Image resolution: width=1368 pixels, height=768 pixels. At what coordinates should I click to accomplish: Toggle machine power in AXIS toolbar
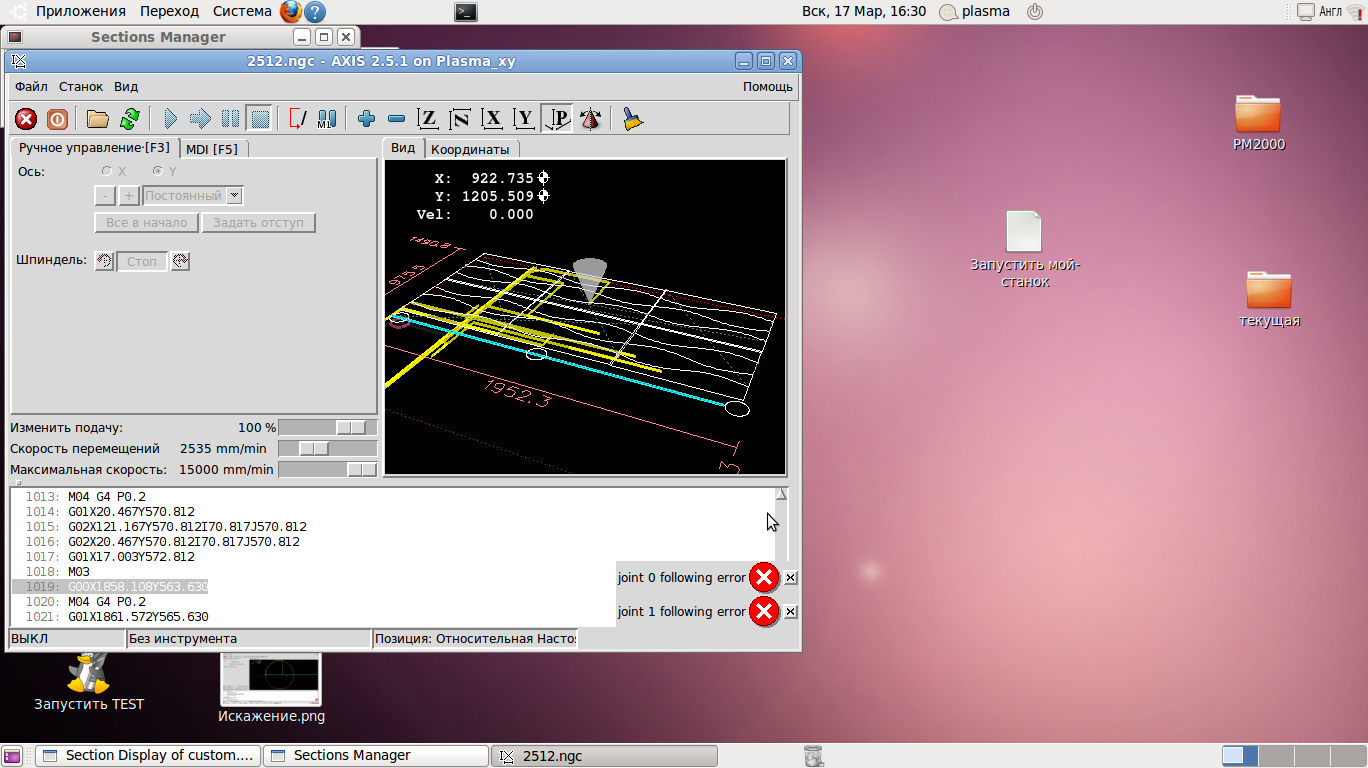58,120
